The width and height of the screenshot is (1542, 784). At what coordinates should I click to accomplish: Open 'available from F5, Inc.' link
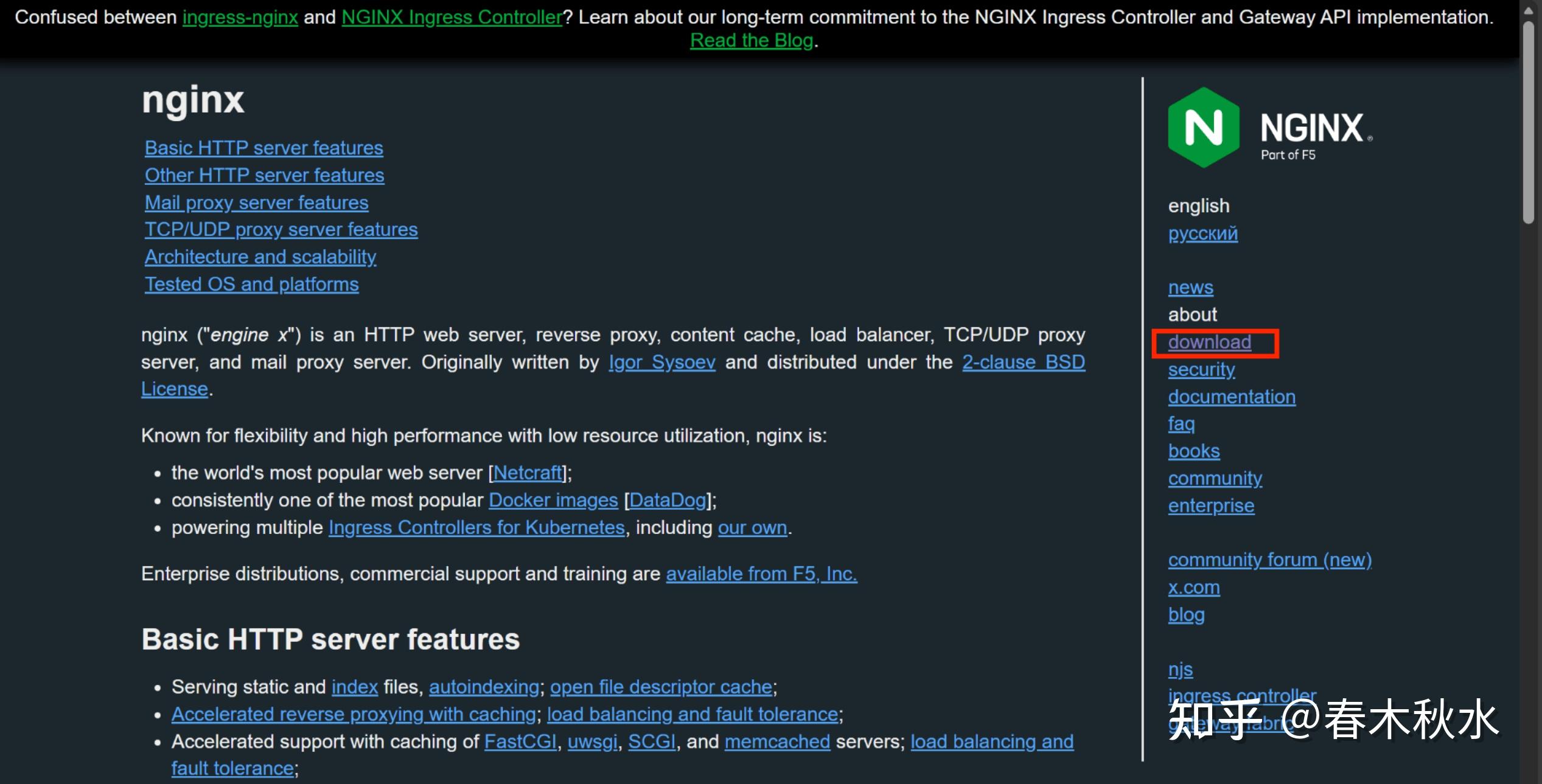click(x=761, y=574)
